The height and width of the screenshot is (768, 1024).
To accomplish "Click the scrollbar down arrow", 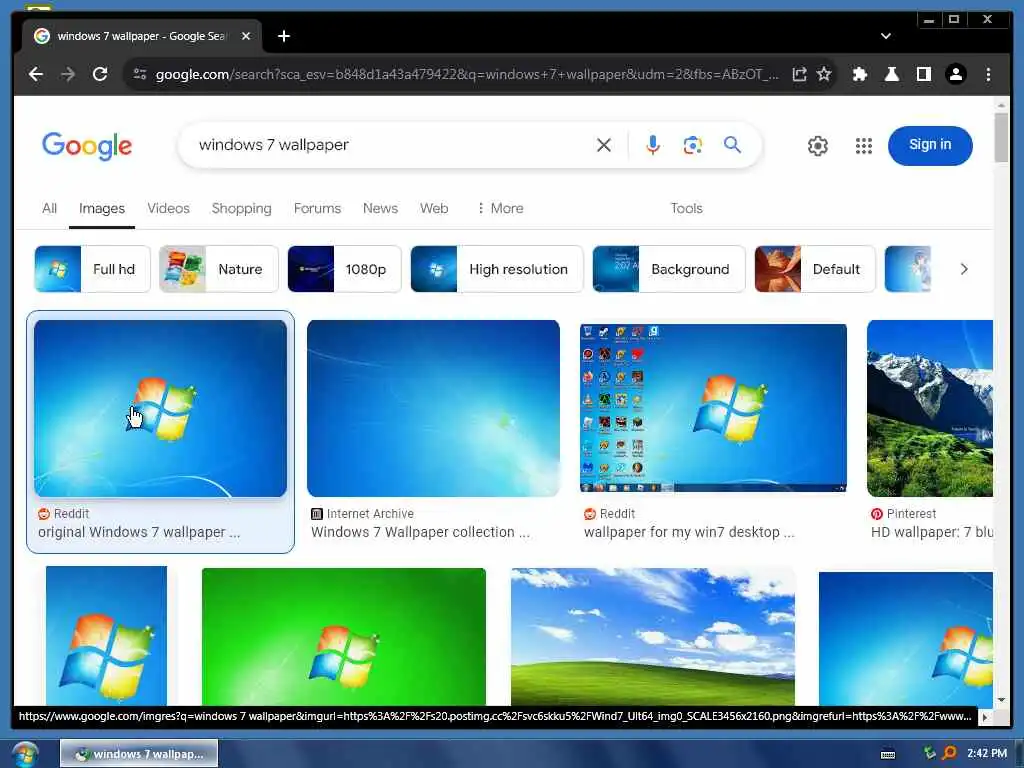I will [1001, 700].
